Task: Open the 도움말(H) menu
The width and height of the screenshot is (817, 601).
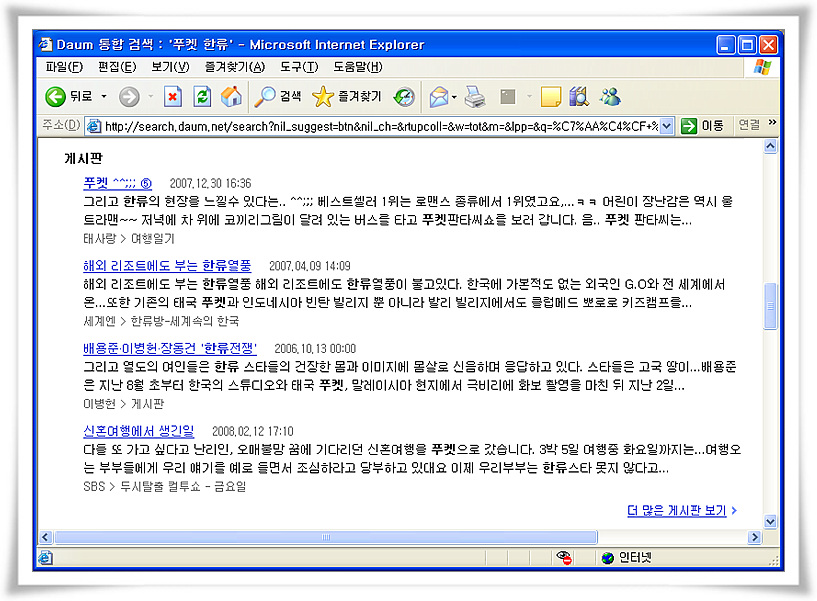Action: (x=358, y=67)
